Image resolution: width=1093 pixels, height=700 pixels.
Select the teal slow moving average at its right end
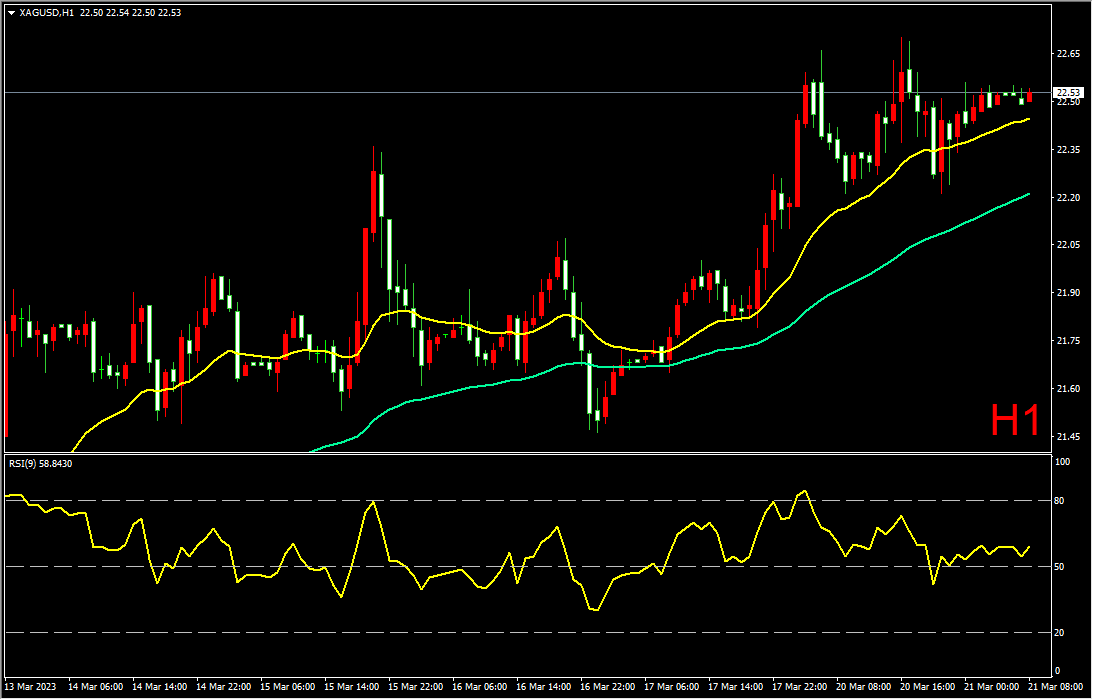click(1027, 195)
